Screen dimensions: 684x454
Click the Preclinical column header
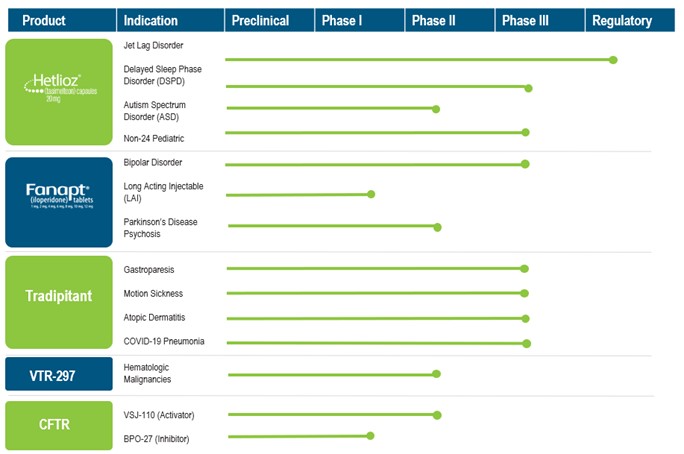pos(260,20)
